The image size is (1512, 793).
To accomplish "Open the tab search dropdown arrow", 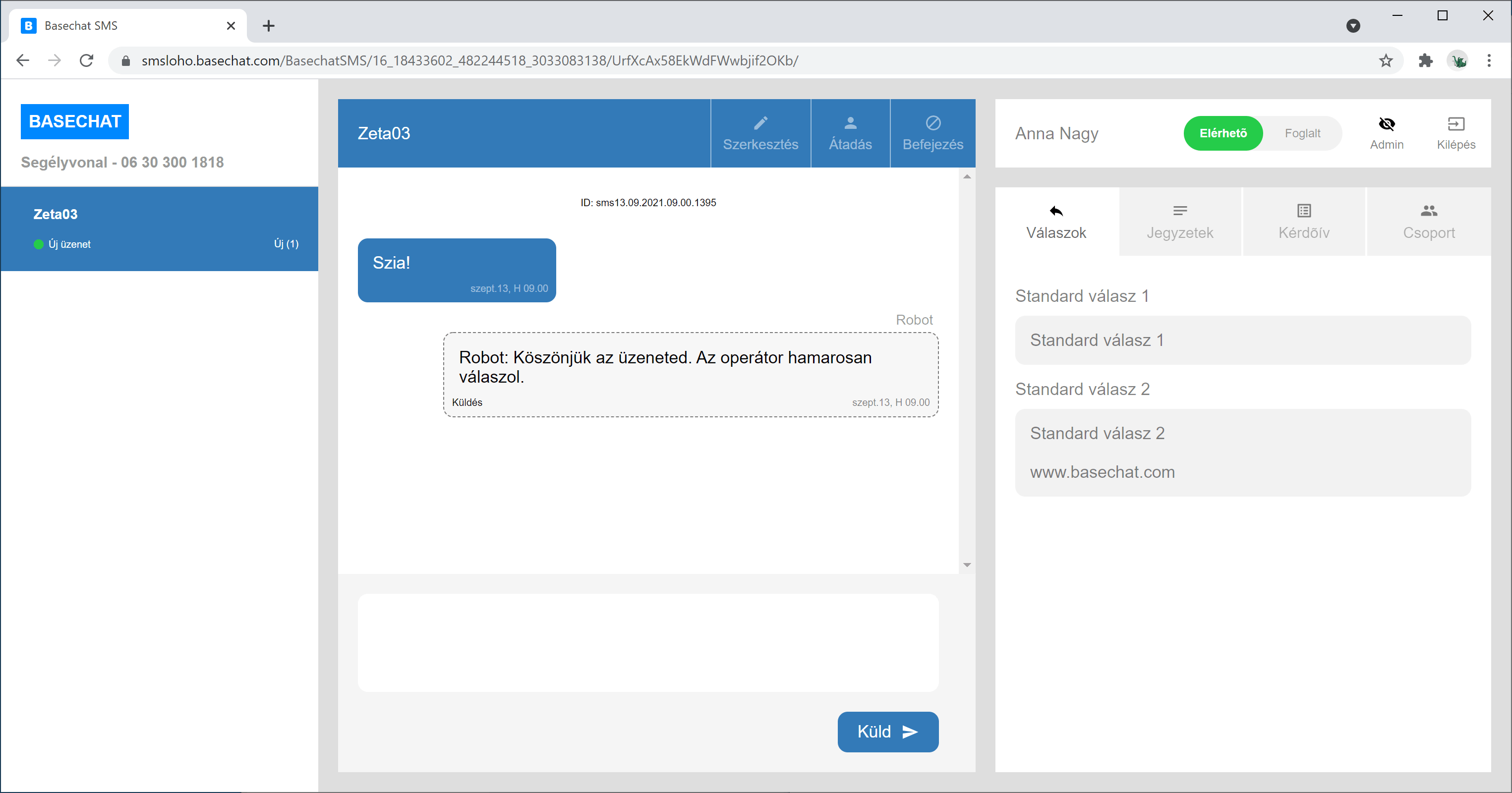I will point(1353,26).
